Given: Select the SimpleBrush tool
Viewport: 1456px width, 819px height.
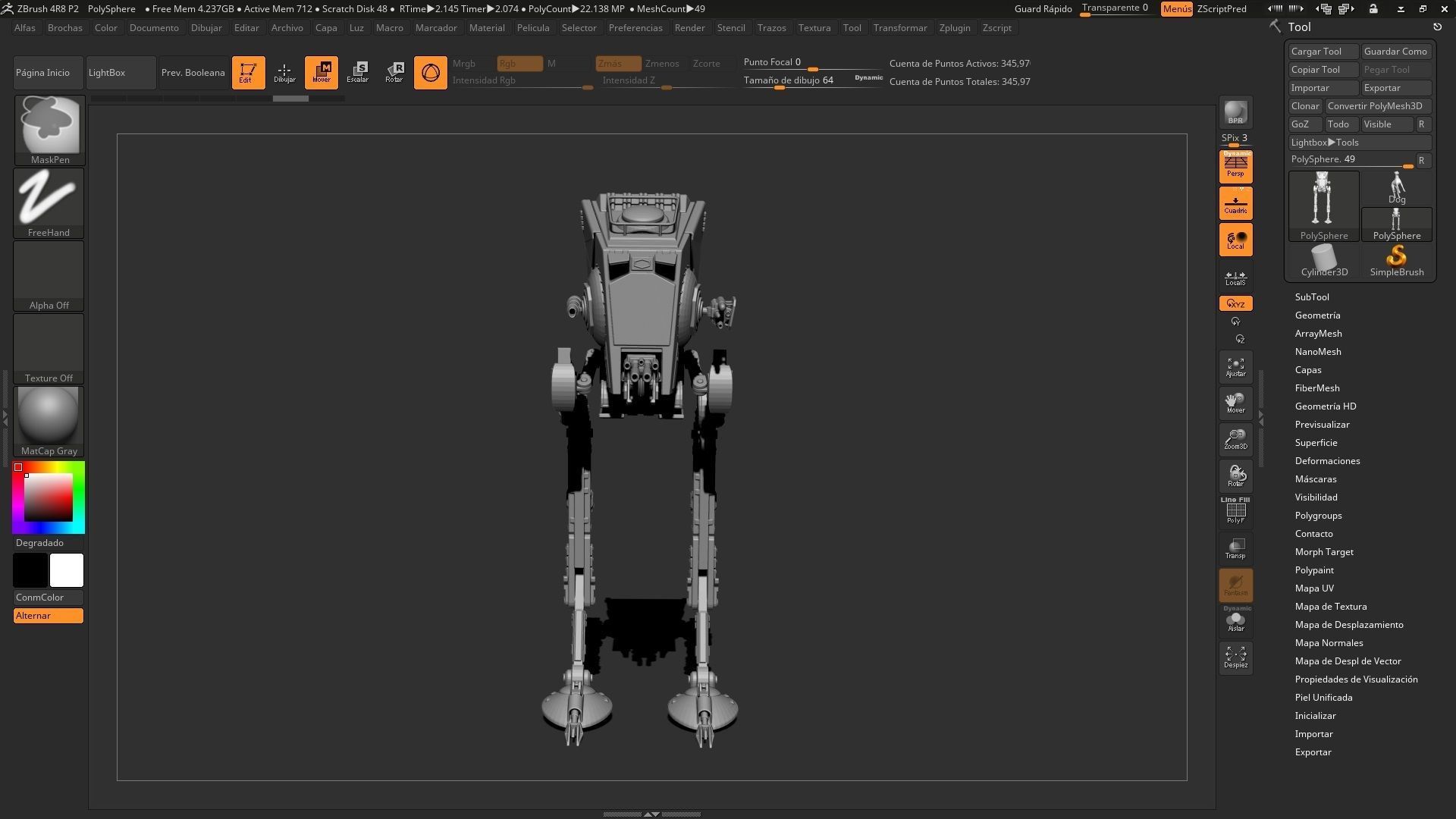Looking at the screenshot, I should point(1397,261).
